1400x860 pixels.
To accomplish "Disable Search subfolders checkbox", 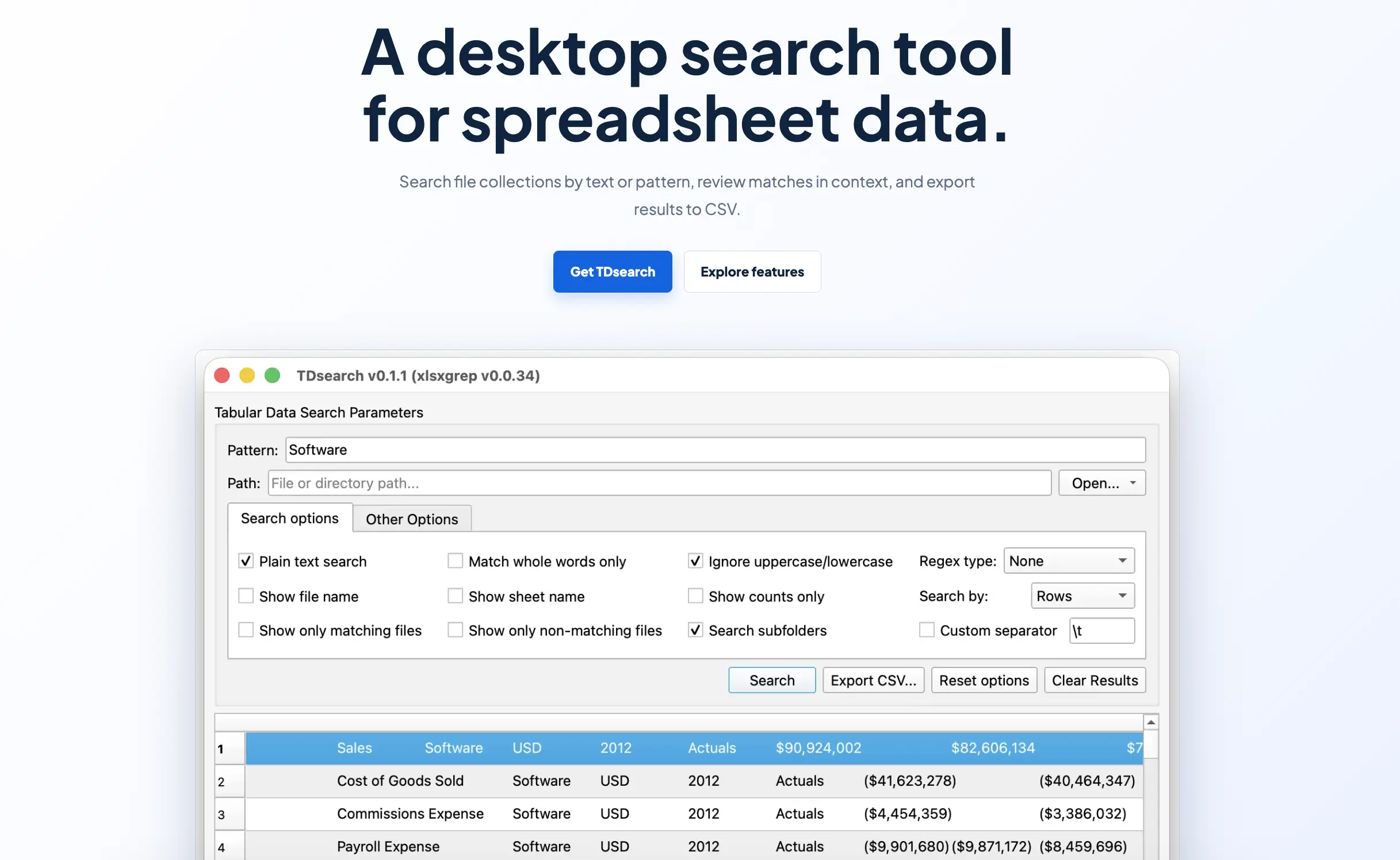I will pos(695,630).
